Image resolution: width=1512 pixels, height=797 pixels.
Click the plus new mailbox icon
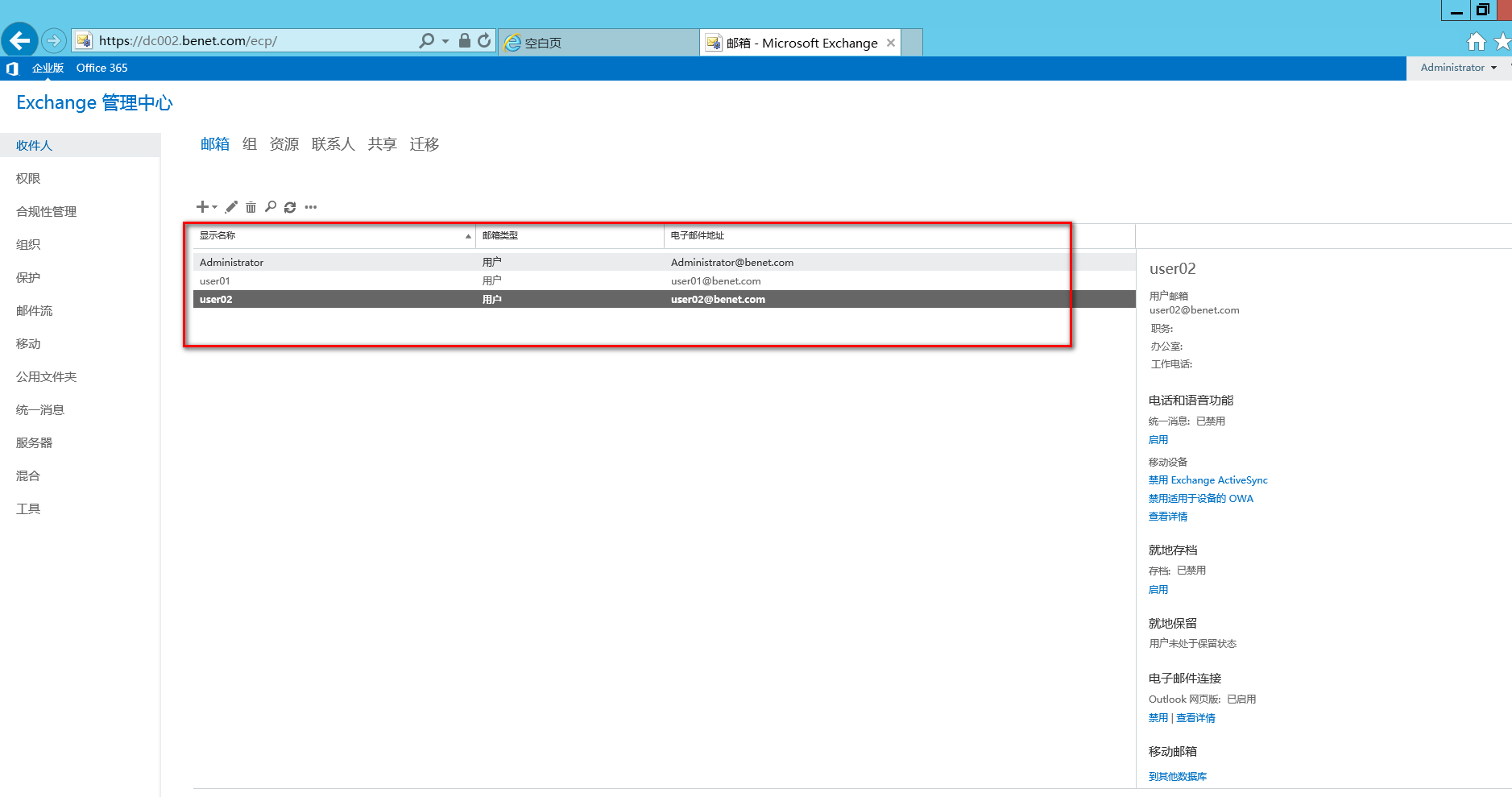point(202,207)
